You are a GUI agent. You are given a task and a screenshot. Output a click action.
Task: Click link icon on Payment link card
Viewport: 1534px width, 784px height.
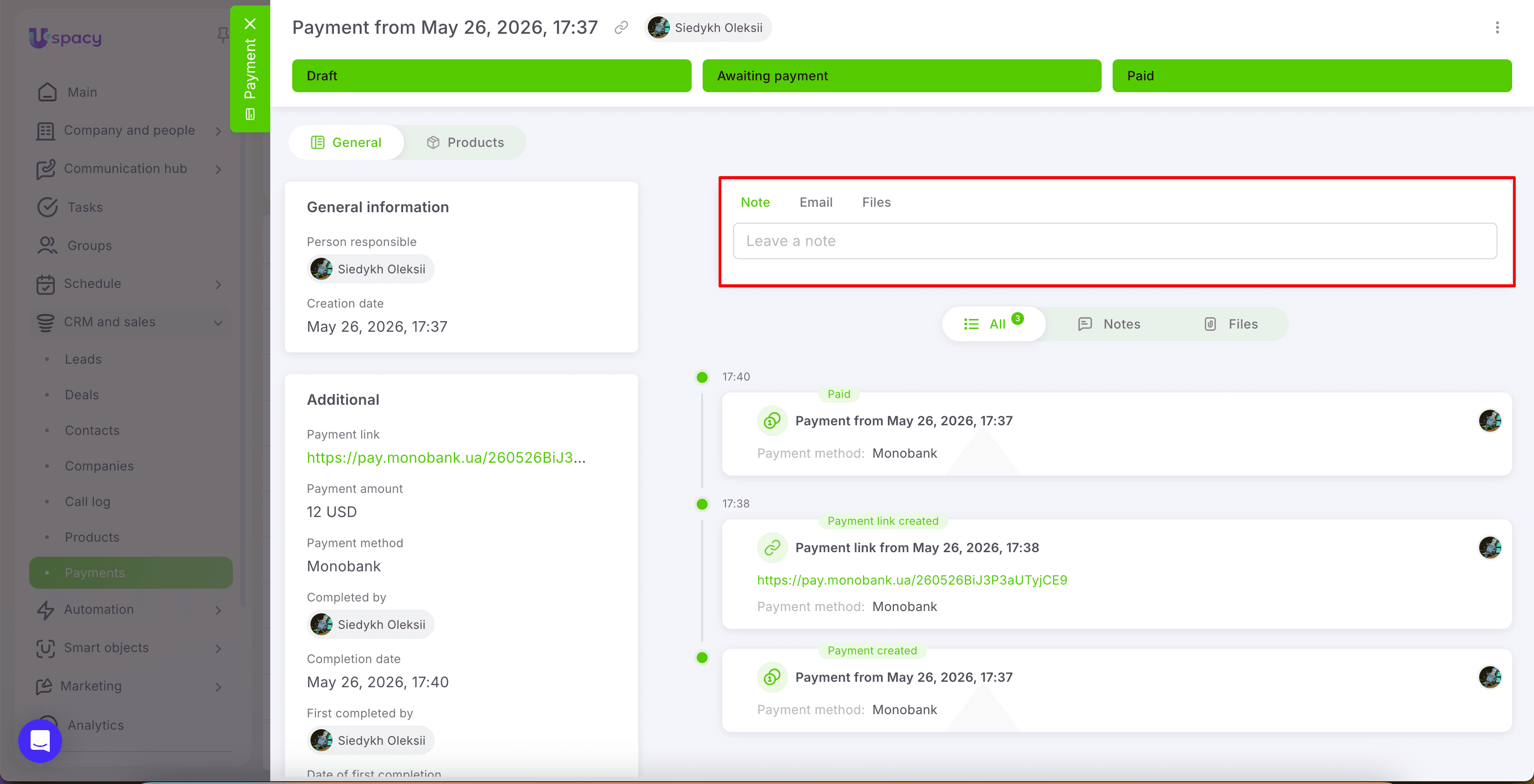(772, 548)
